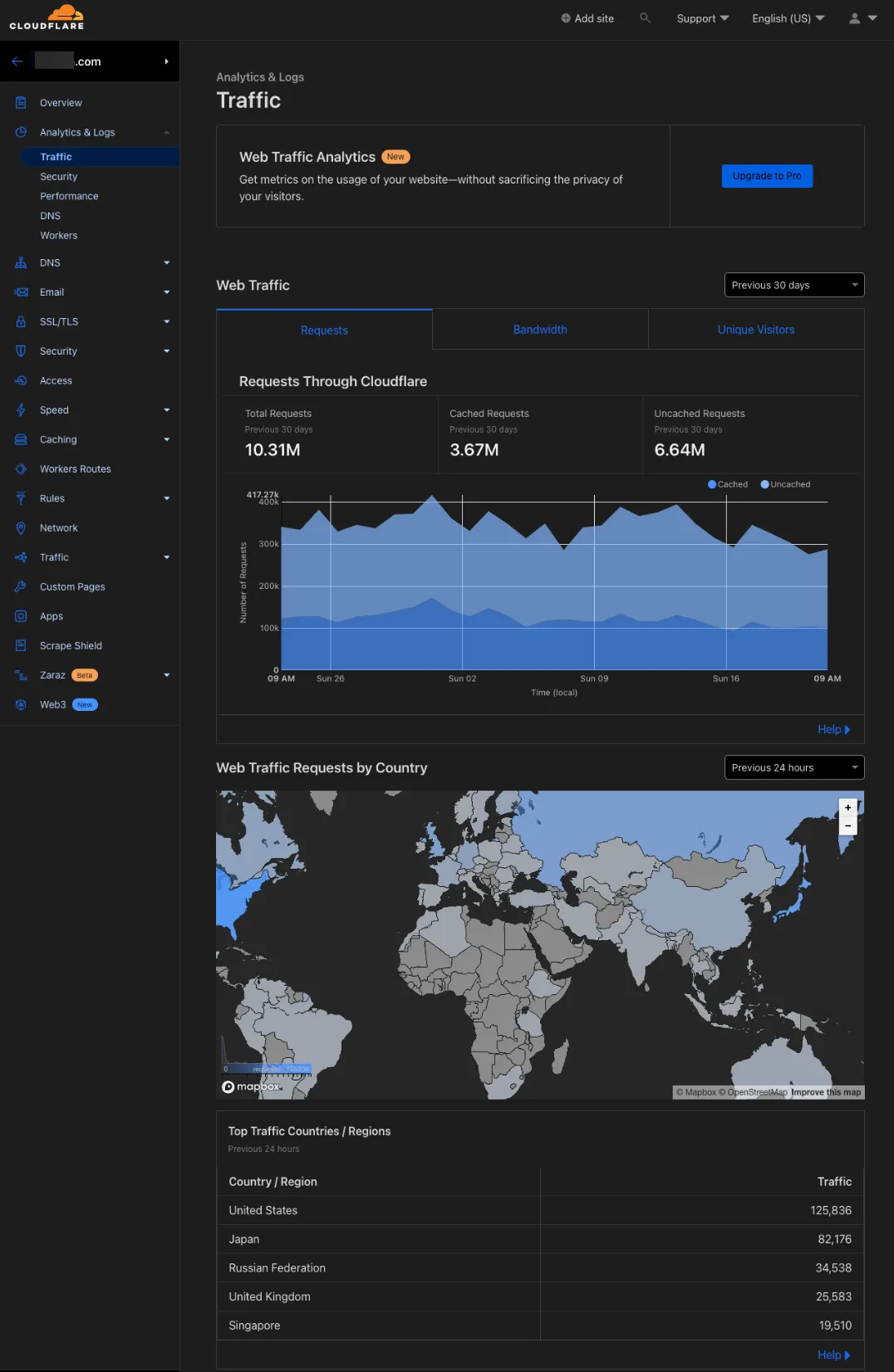Click the Cloudflare logo
This screenshot has width=894, height=1372.
(47, 17)
